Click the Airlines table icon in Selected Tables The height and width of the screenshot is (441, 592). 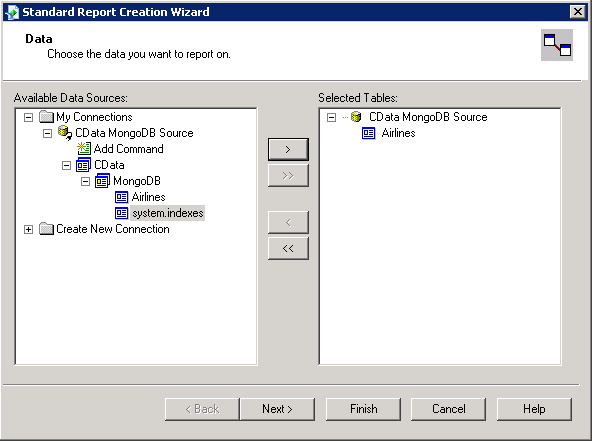pos(368,133)
